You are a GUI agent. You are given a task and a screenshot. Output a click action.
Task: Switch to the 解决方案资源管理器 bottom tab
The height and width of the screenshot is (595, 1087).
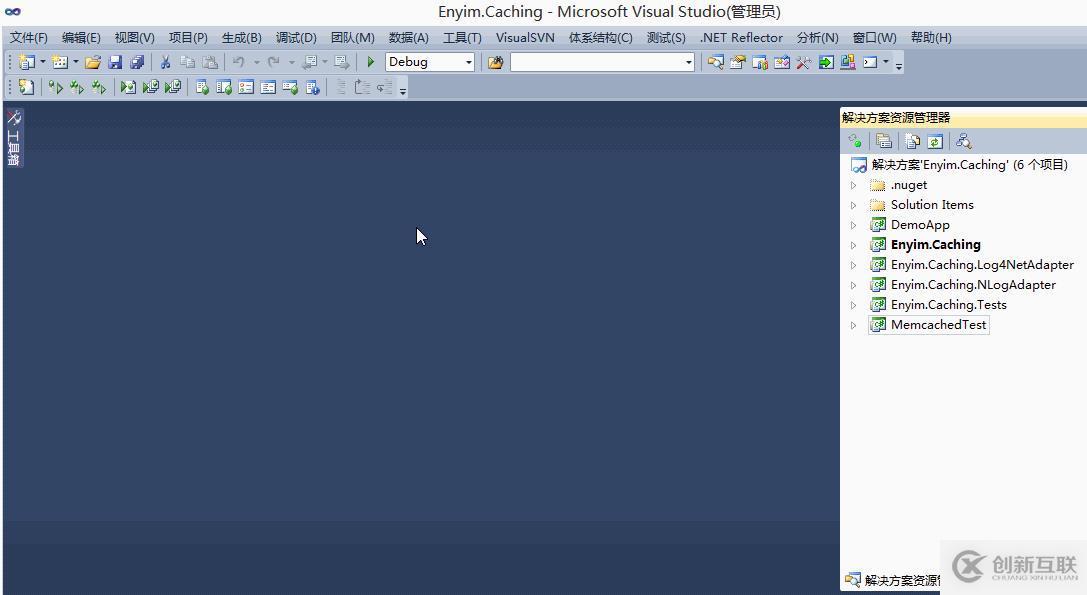(894, 580)
